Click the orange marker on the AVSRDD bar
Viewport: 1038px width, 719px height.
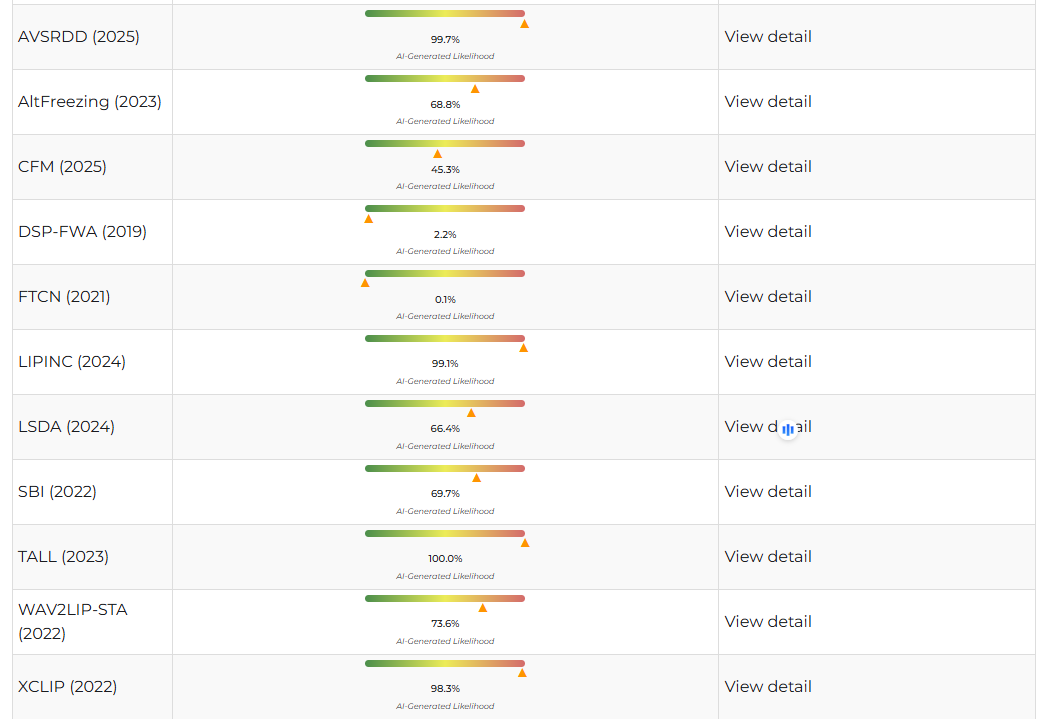tap(524, 23)
